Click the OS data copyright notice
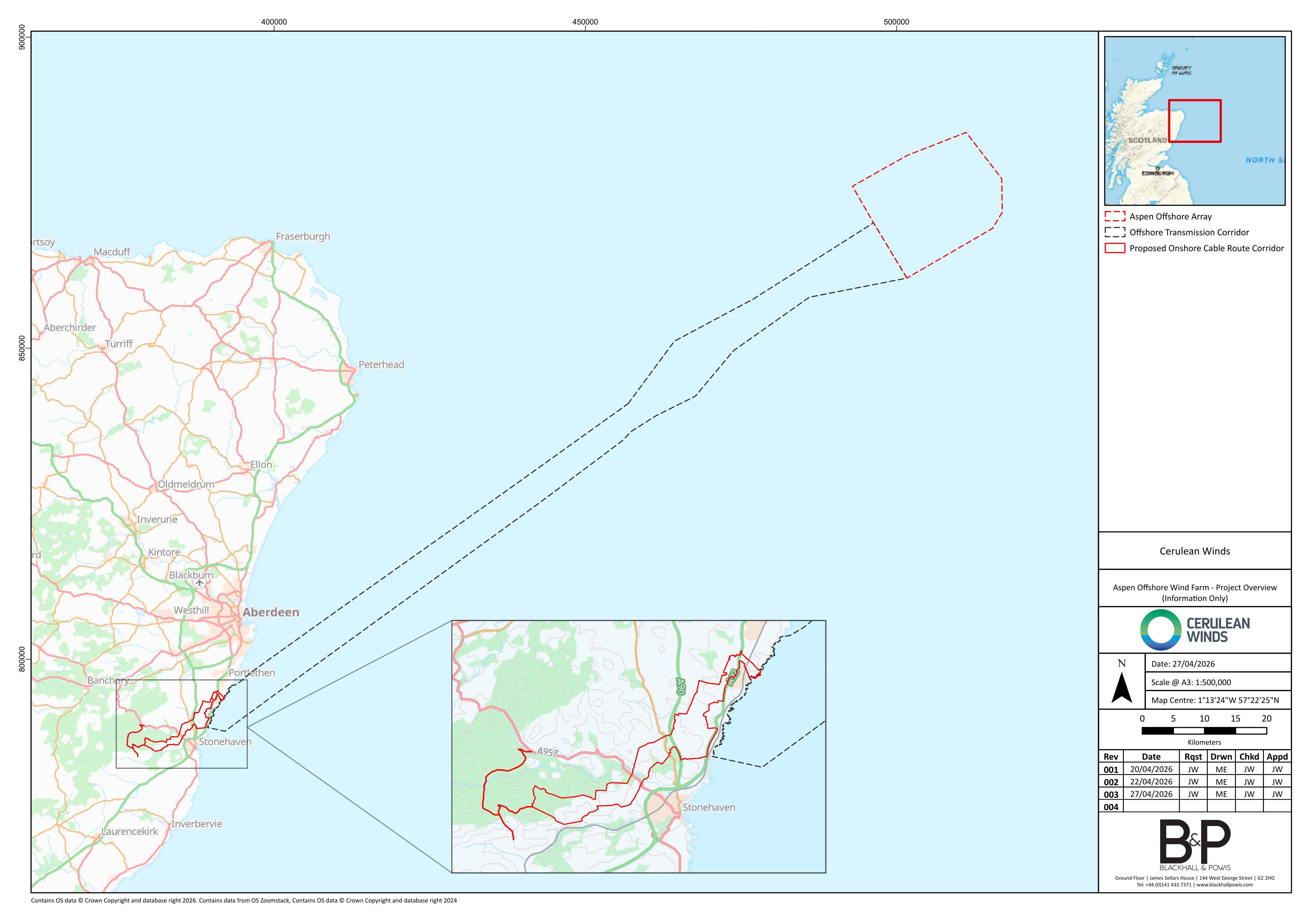 point(244,901)
